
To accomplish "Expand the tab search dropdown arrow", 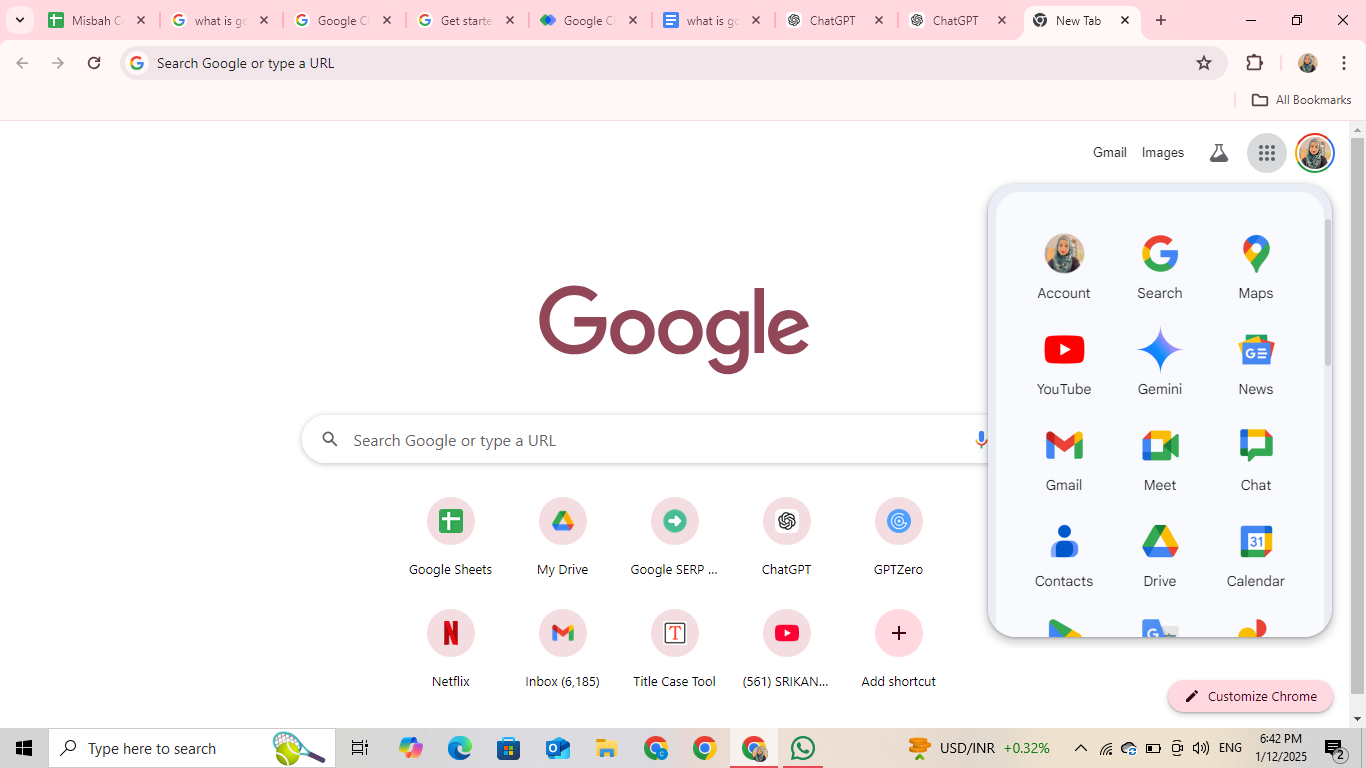I will click(x=20, y=20).
